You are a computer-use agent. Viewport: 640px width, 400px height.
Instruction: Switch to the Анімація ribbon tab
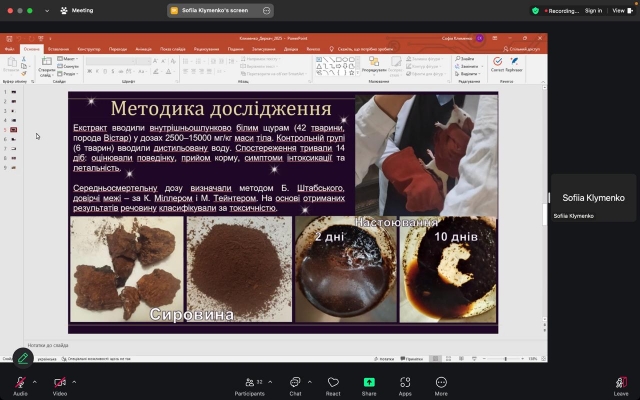(x=143, y=49)
